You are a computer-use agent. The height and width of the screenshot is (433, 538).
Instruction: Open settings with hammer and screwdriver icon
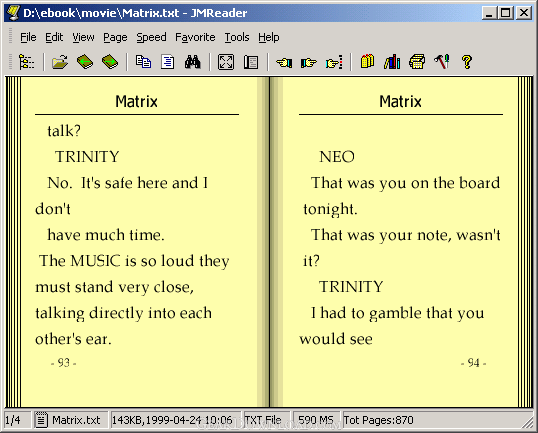(x=442, y=62)
